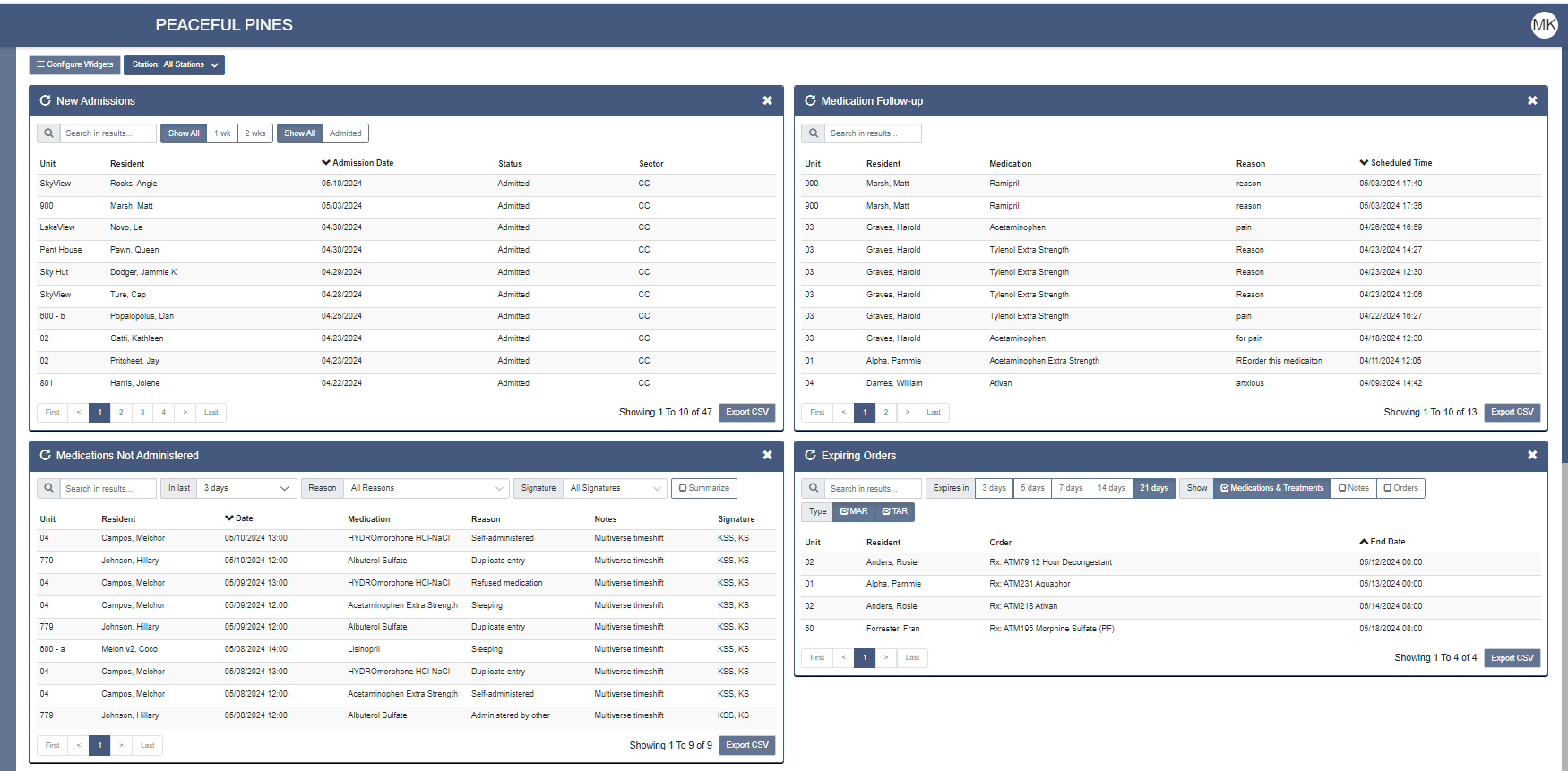Refresh the Medication Follow-up widget
The width and height of the screenshot is (1568, 771).
click(810, 101)
